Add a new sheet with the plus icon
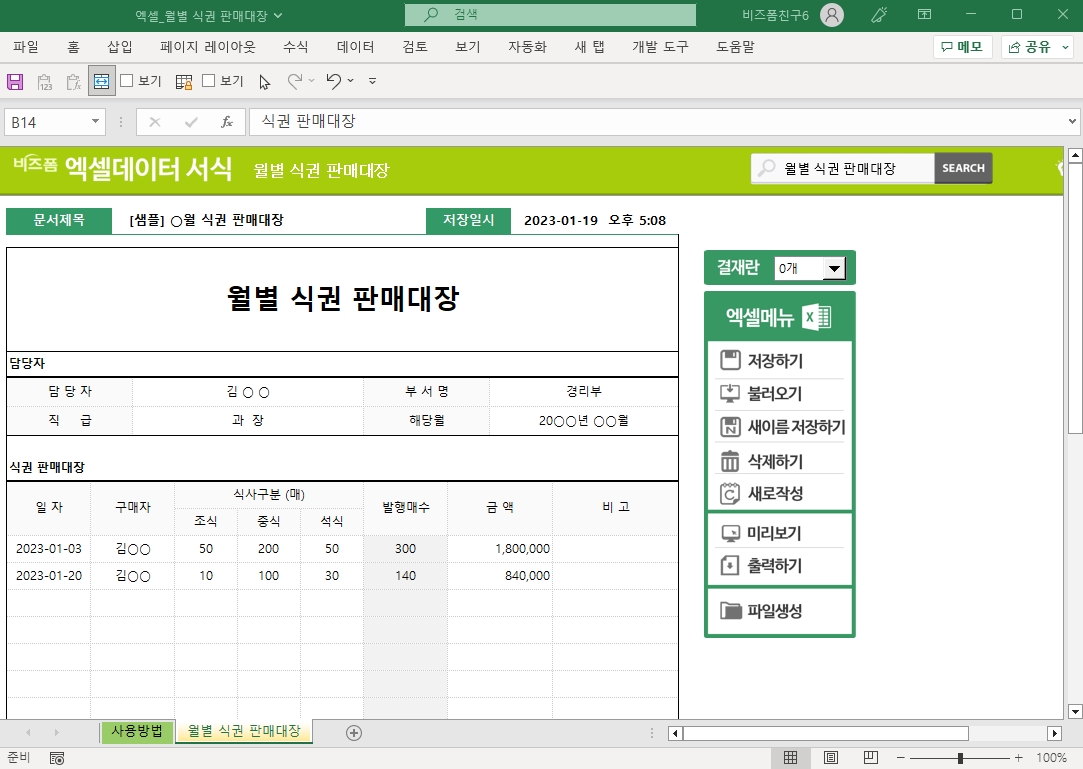This screenshot has width=1083, height=769. [353, 732]
